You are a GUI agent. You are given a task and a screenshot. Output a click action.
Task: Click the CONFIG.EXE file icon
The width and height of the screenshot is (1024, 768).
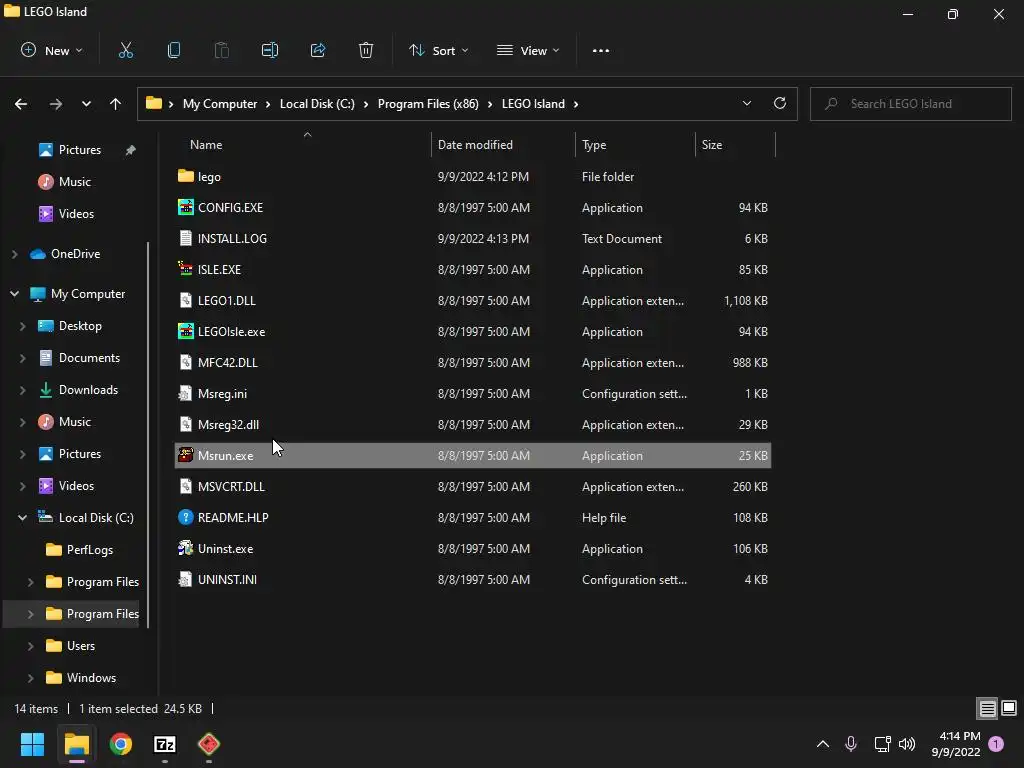point(185,207)
